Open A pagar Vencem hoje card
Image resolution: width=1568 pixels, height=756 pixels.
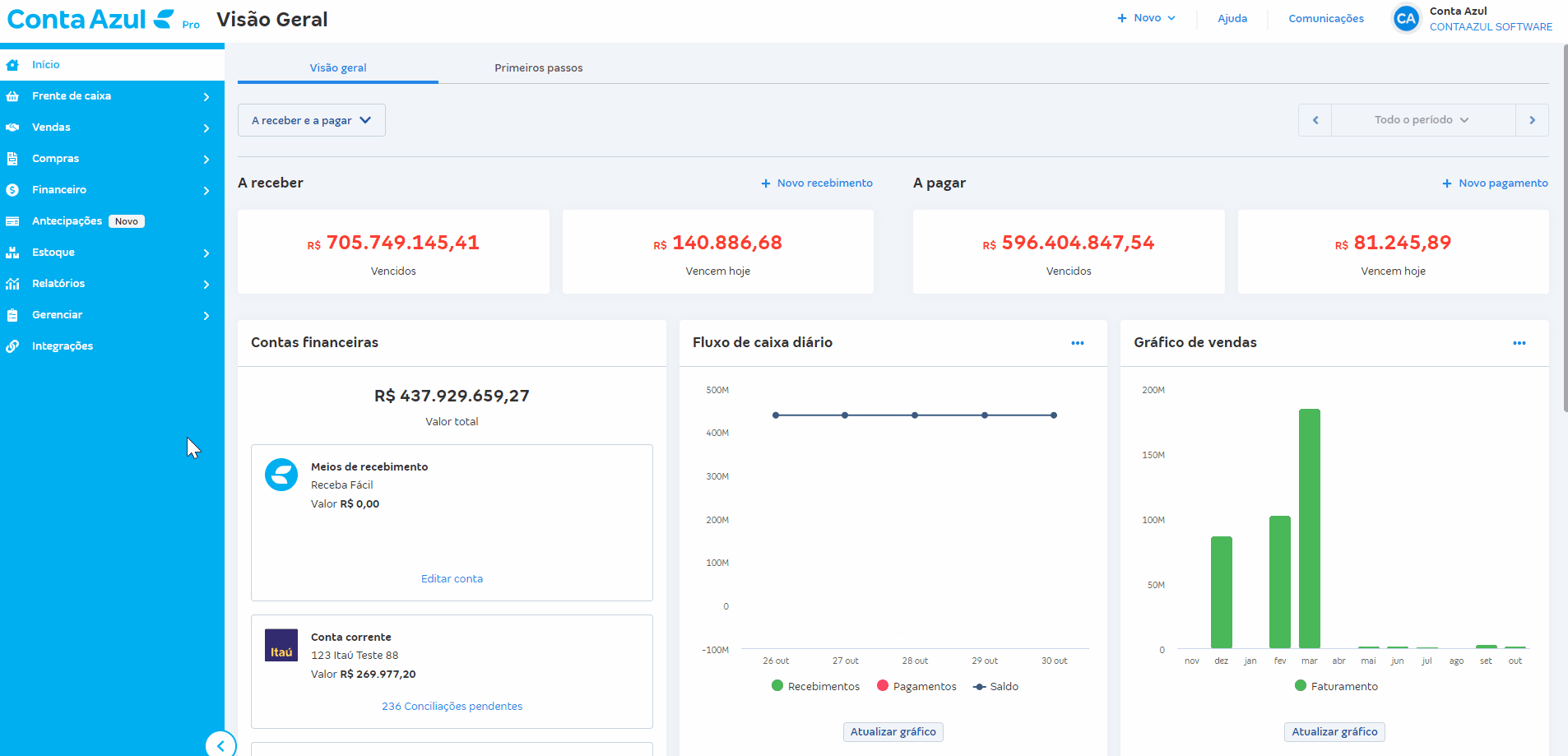[x=1394, y=252]
